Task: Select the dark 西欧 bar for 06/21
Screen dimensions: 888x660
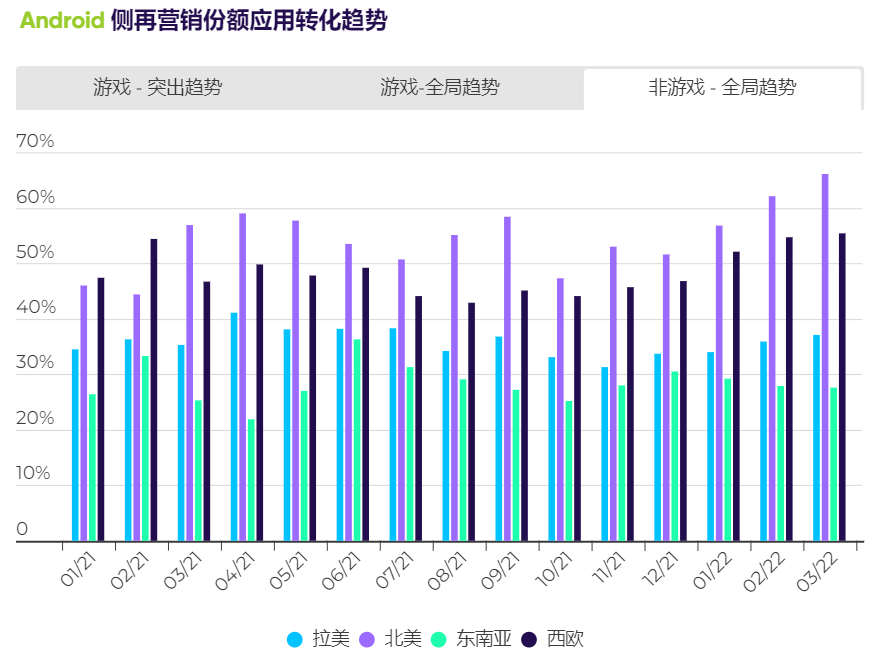Action: point(366,404)
